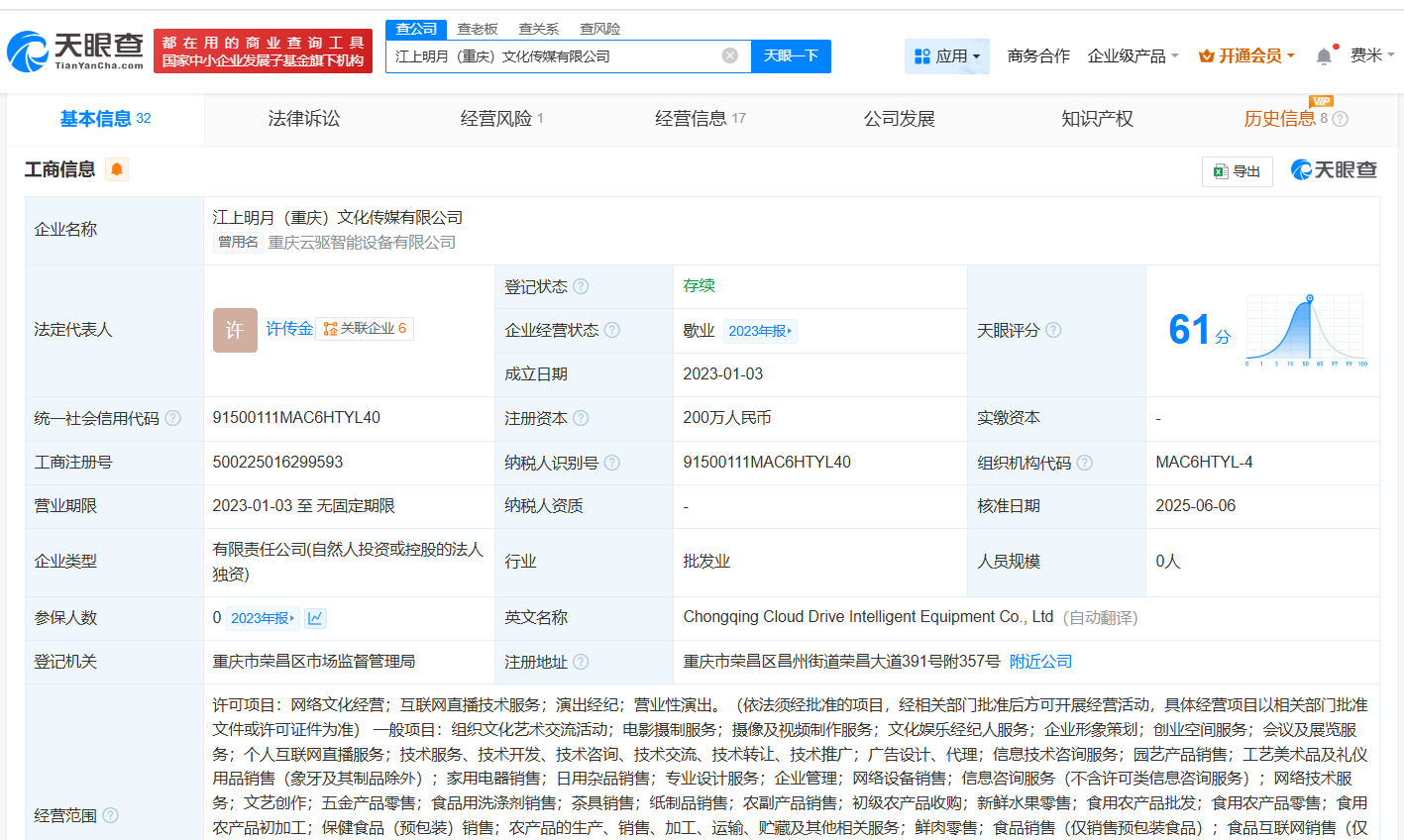Open the 参保人数 trend chart icon
The height and width of the screenshot is (840, 1404).
click(x=315, y=618)
